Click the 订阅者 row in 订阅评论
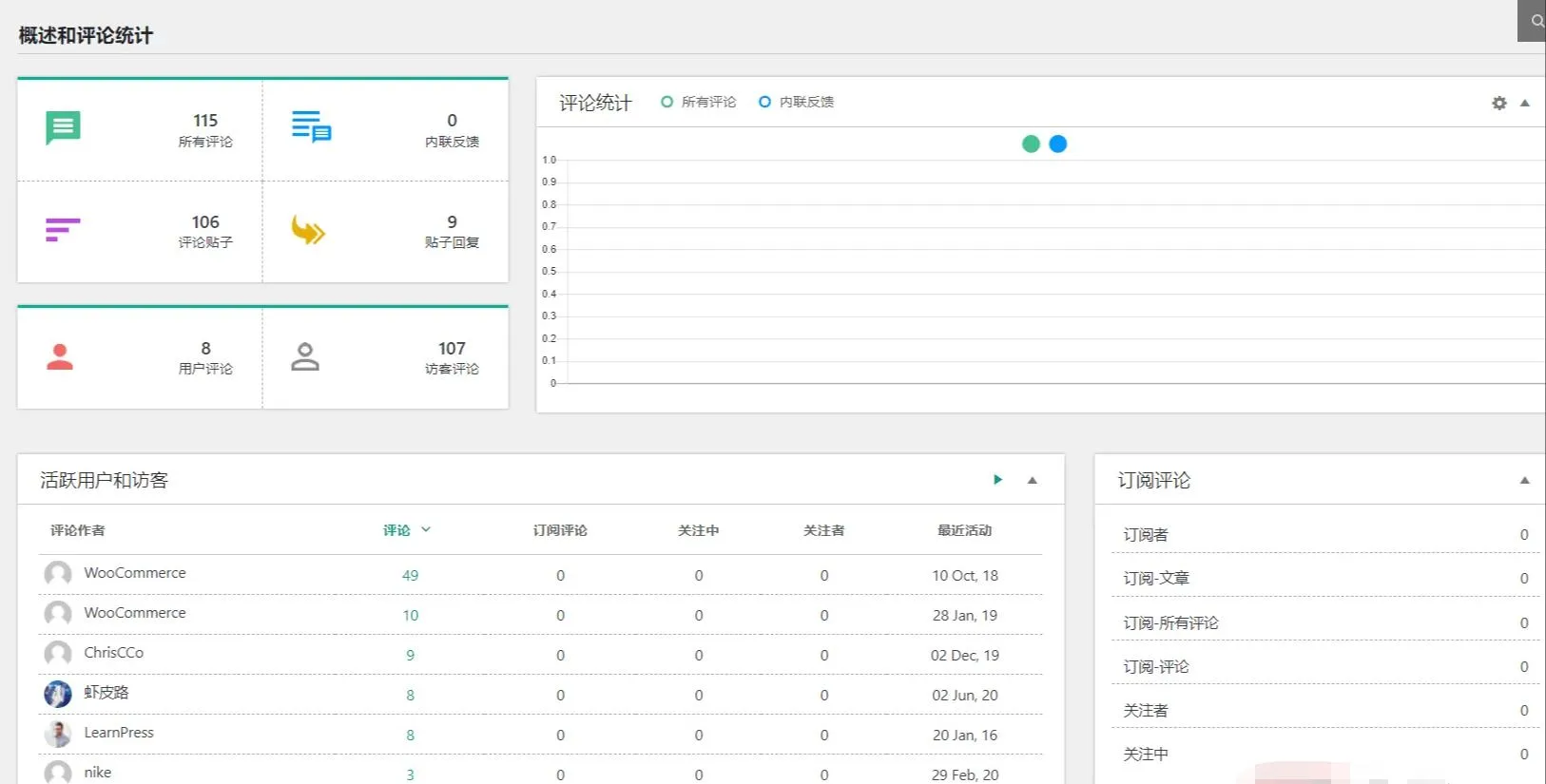This screenshot has width=1546, height=784. (x=1325, y=535)
